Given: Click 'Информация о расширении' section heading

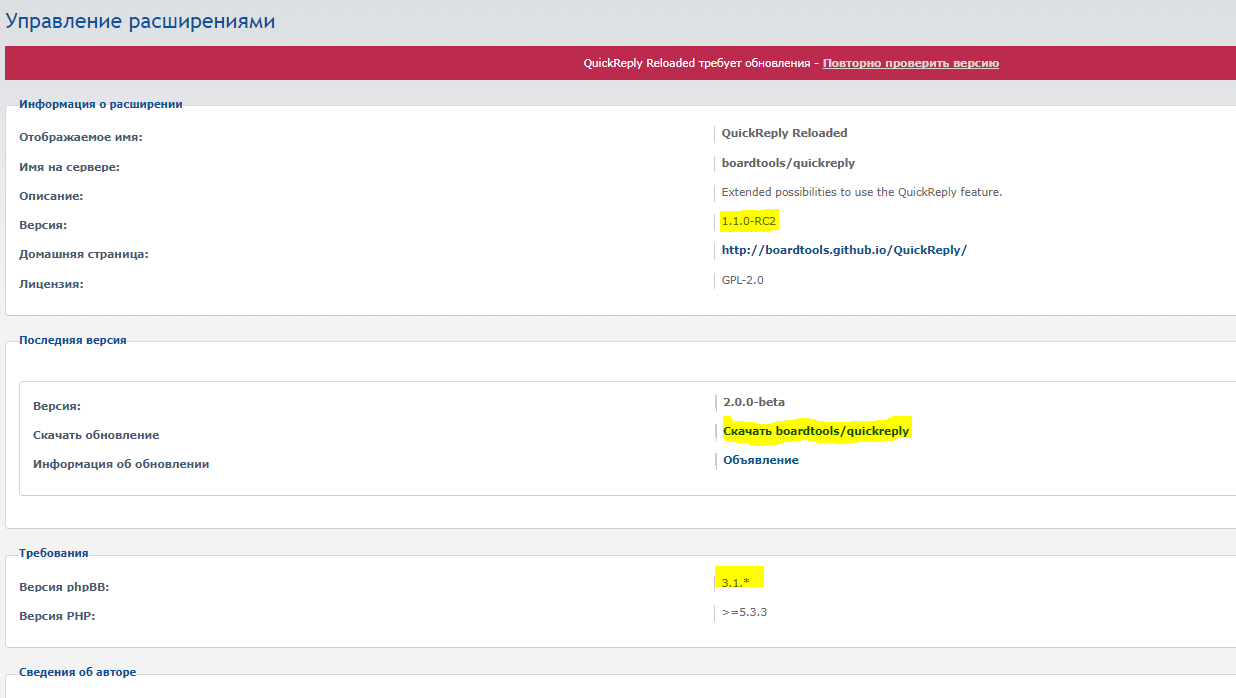Looking at the screenshot, I should [101, 104].
